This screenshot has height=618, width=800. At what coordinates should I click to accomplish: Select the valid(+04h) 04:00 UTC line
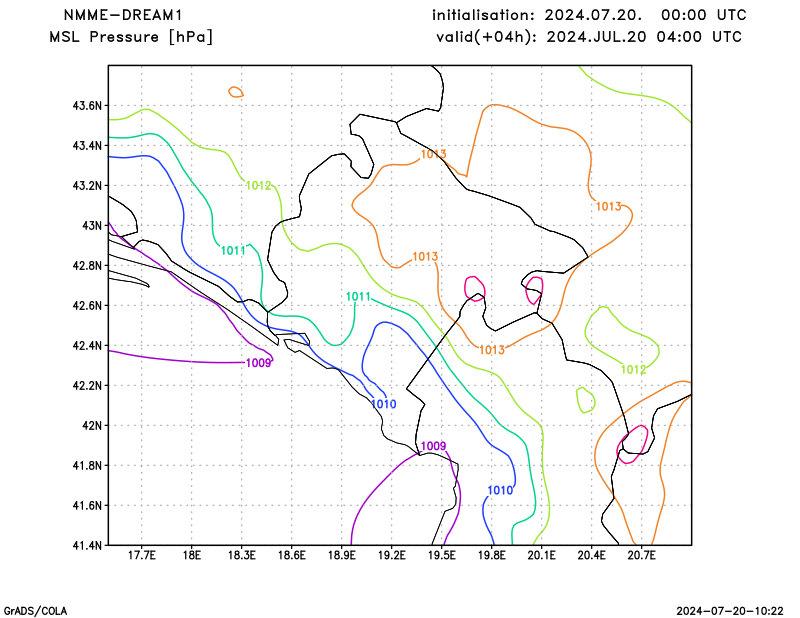click(589, 37)
